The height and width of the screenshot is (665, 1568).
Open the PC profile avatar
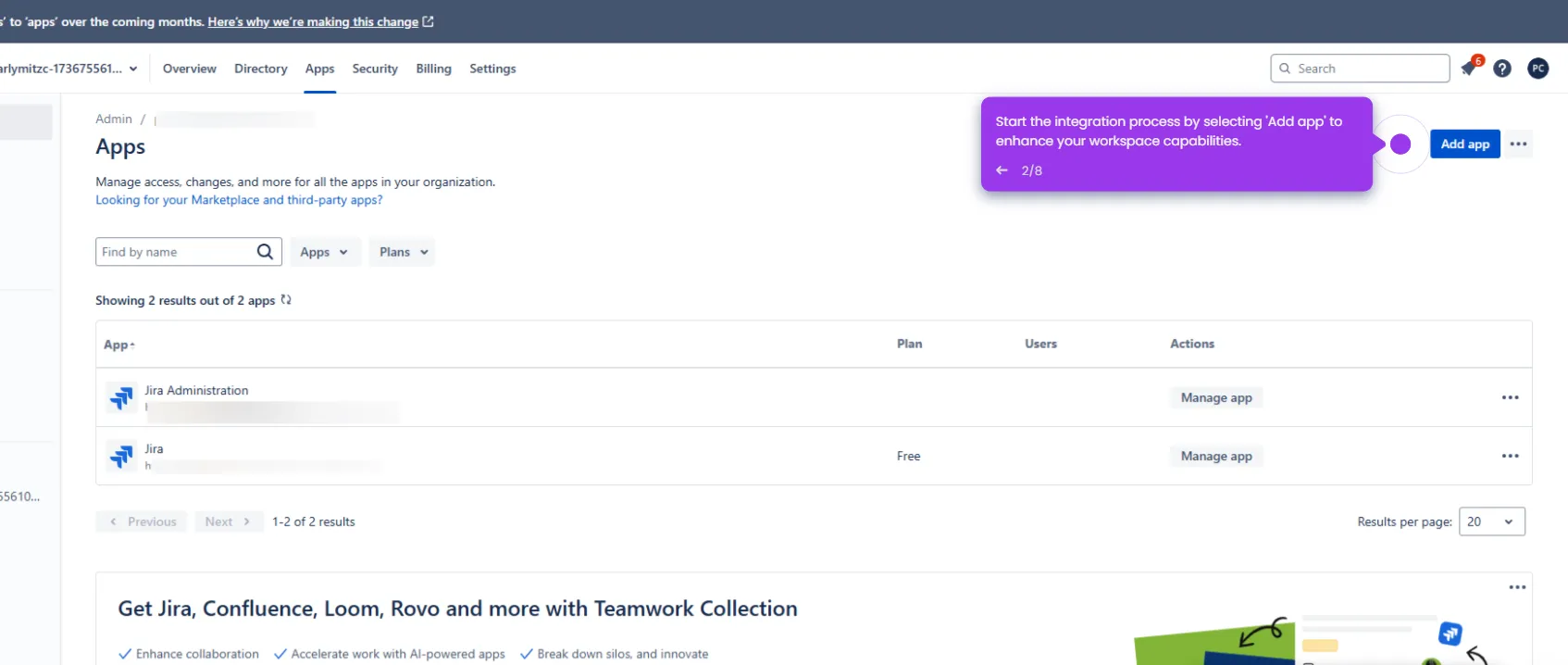(1537, 69)
